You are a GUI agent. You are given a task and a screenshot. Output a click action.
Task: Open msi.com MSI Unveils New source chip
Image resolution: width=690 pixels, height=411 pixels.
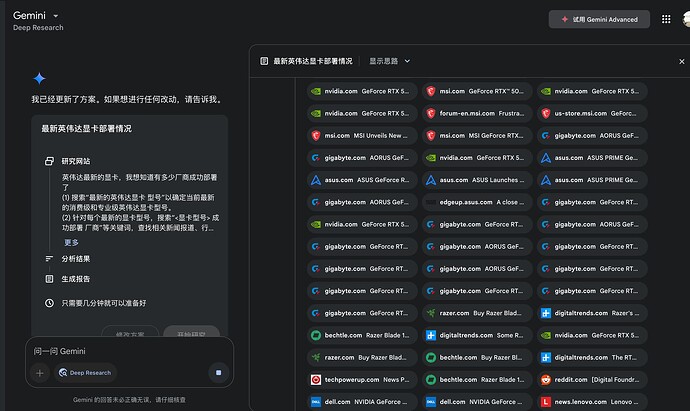pyautogui.click(x=362, y=136)
